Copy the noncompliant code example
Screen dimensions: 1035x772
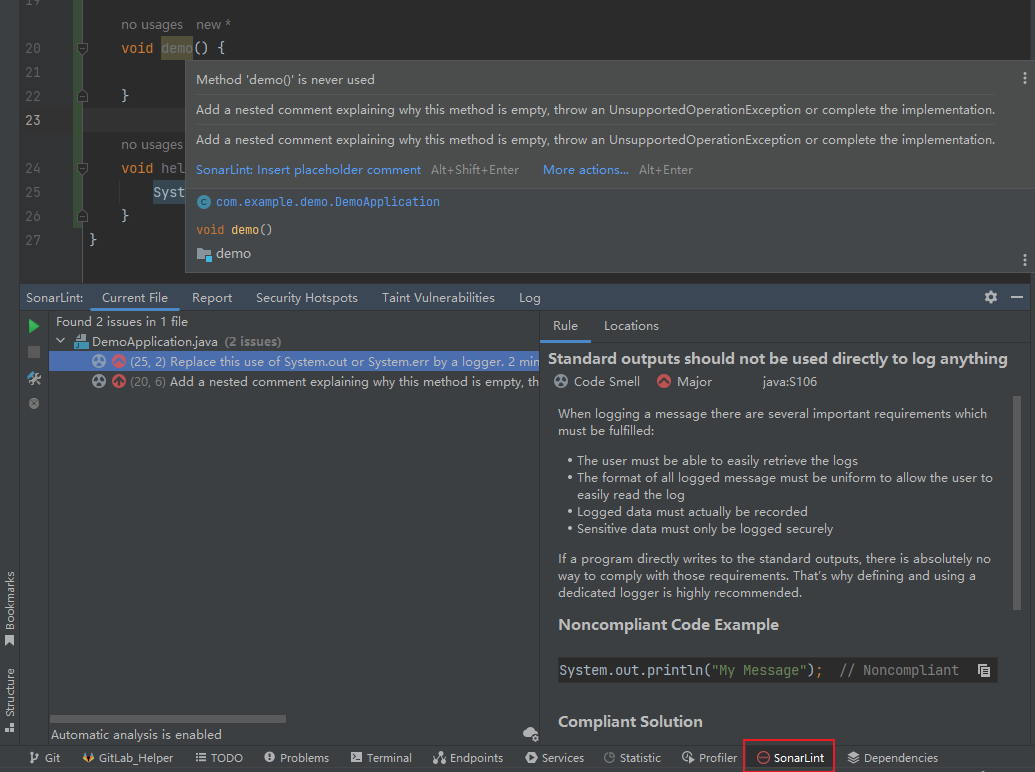tap(984, 670)
